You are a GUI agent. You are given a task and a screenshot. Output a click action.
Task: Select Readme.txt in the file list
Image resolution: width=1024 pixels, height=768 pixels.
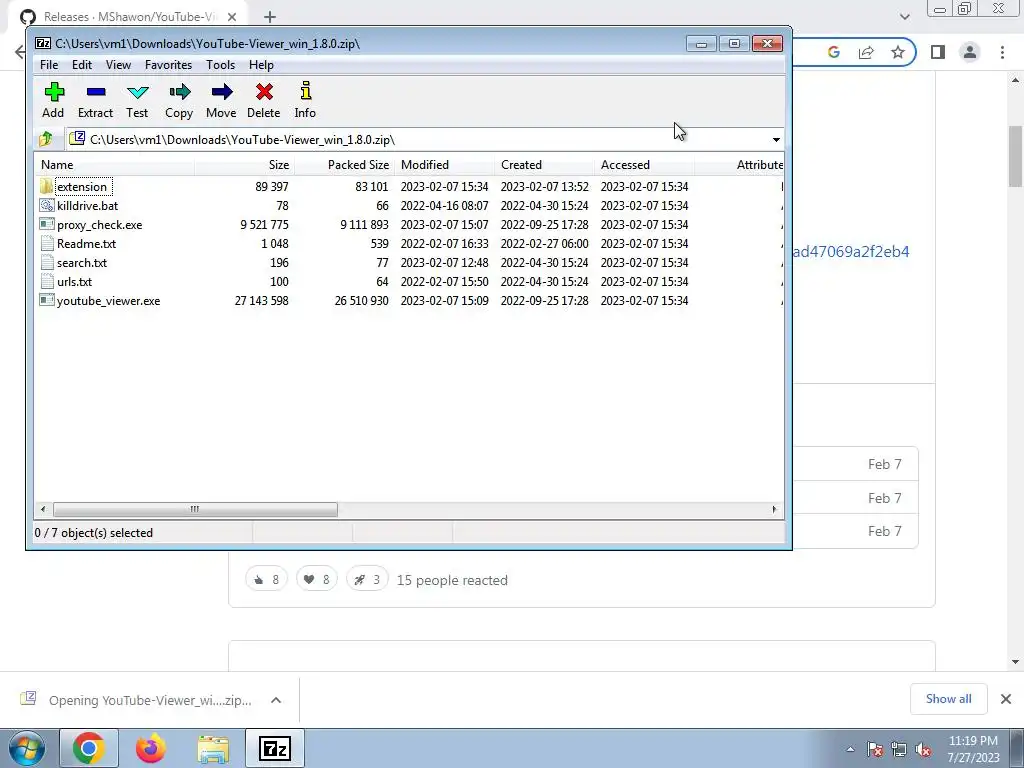86,244
